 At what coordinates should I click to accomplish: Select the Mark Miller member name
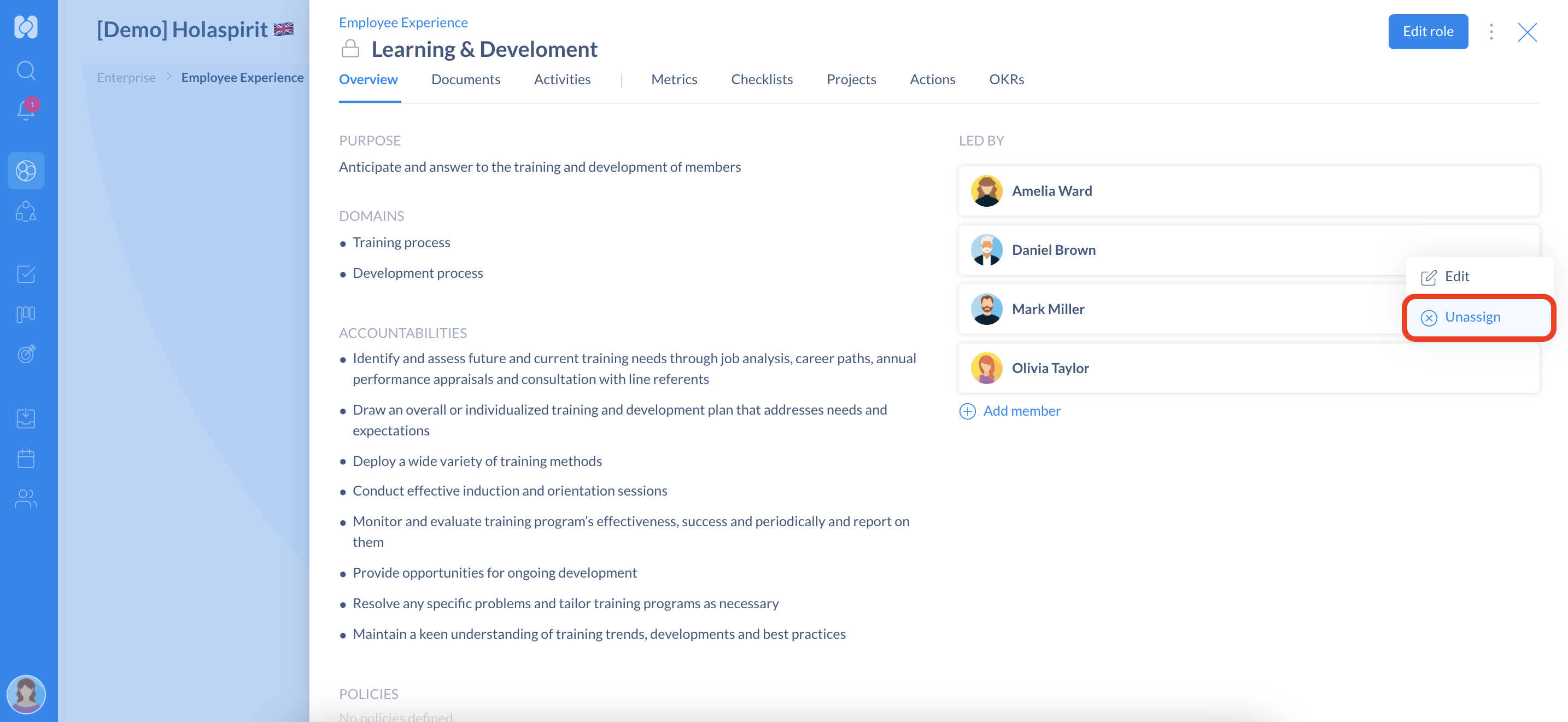(x=1048, y=309)
